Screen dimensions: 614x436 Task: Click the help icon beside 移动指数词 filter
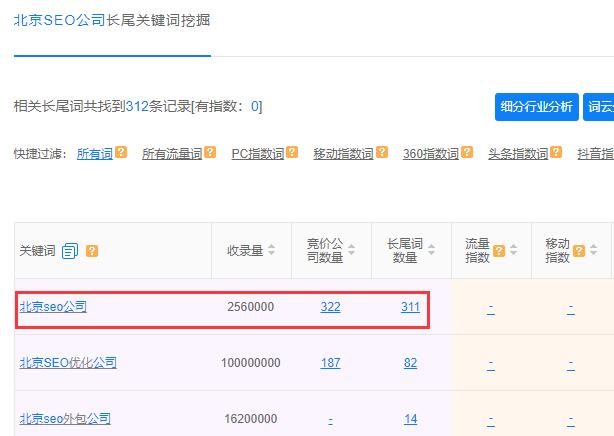pos(381,153)
